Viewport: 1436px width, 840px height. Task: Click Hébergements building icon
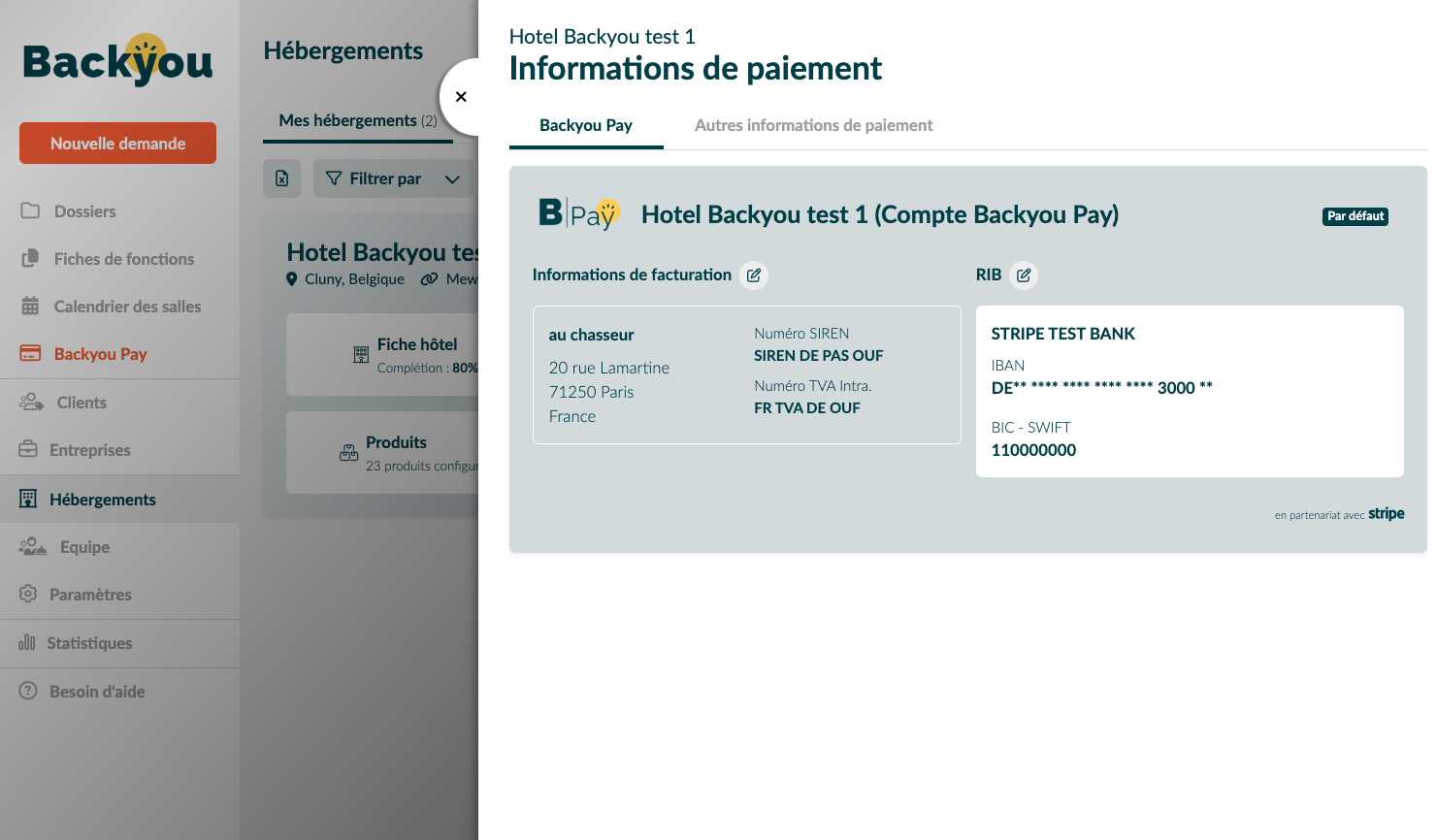point(28,499)
